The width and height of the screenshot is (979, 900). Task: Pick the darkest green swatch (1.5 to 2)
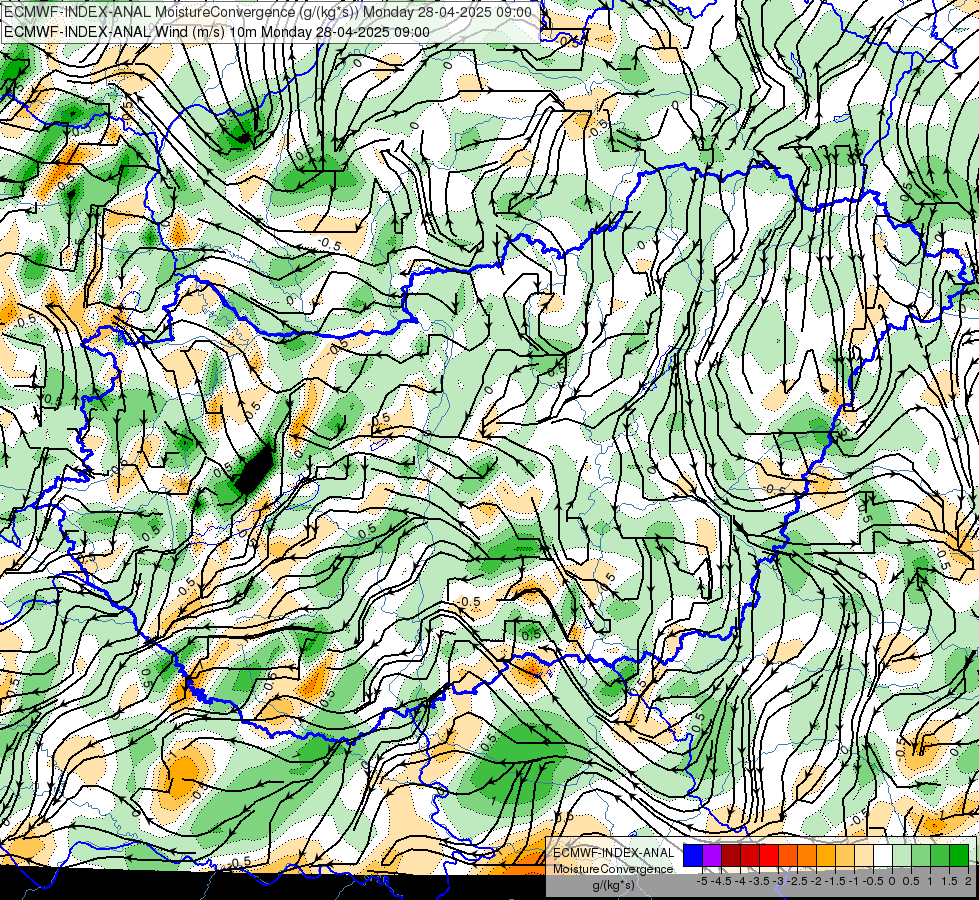(x=959, y=855)
